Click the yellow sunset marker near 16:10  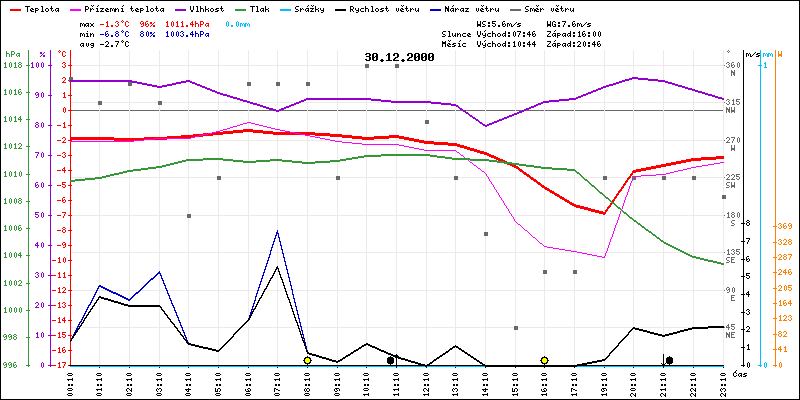(x=544, y=360)
